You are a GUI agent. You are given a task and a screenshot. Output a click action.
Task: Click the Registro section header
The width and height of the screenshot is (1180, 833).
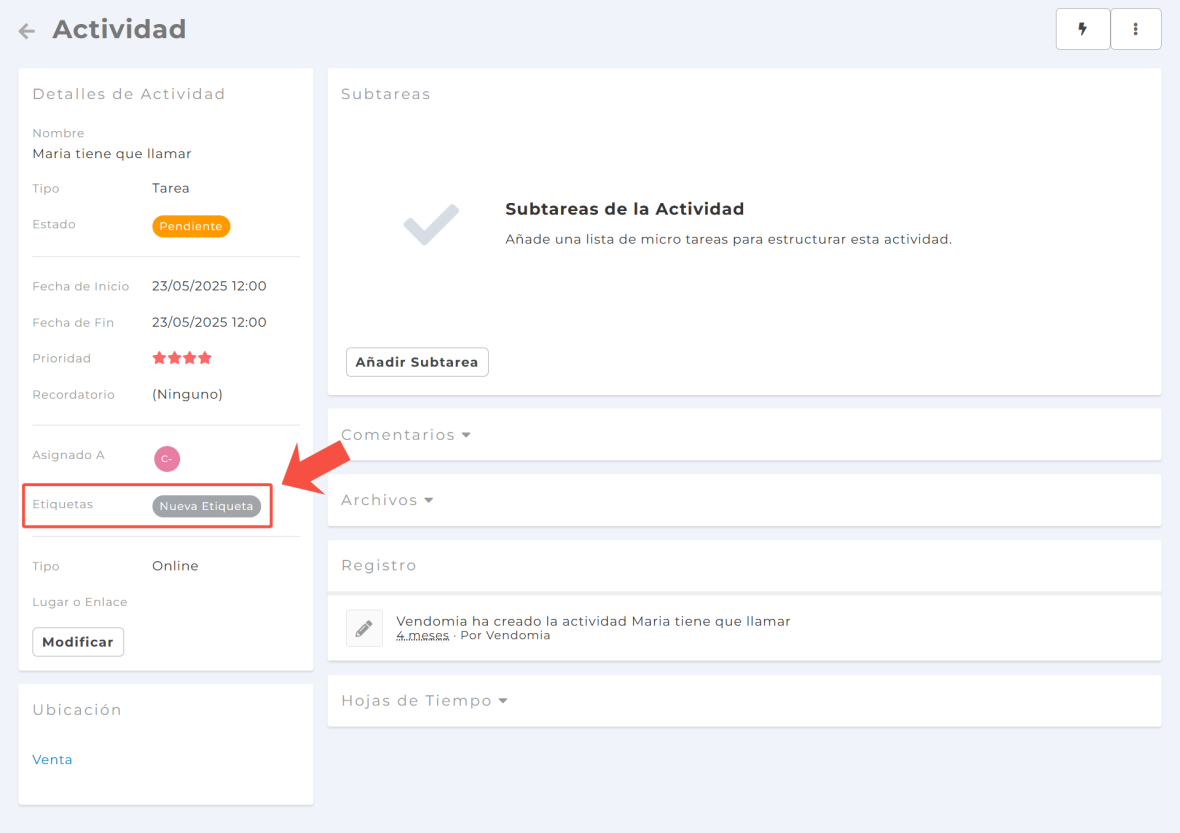(378, 566)
